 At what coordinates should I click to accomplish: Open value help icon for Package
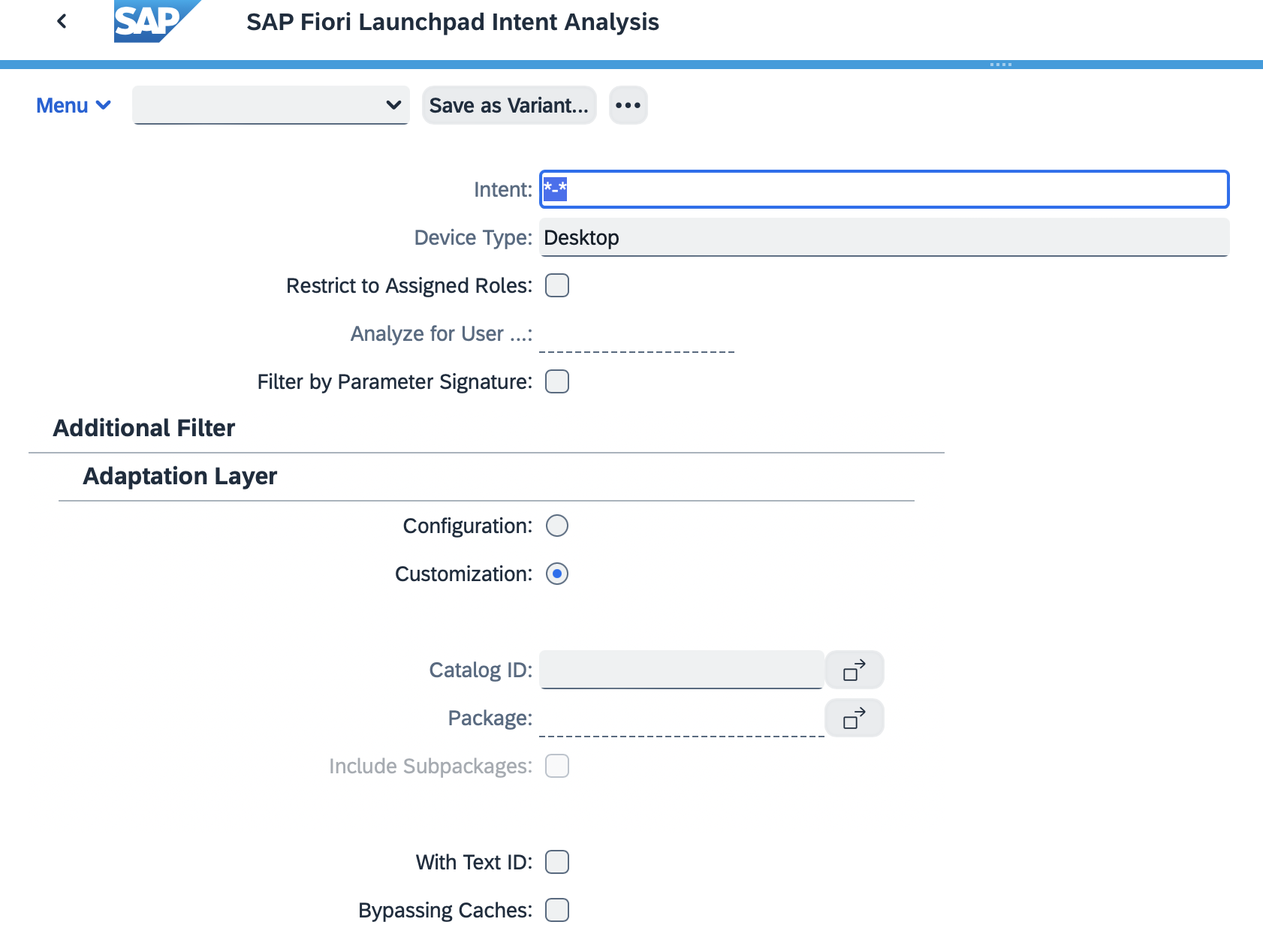855,718
